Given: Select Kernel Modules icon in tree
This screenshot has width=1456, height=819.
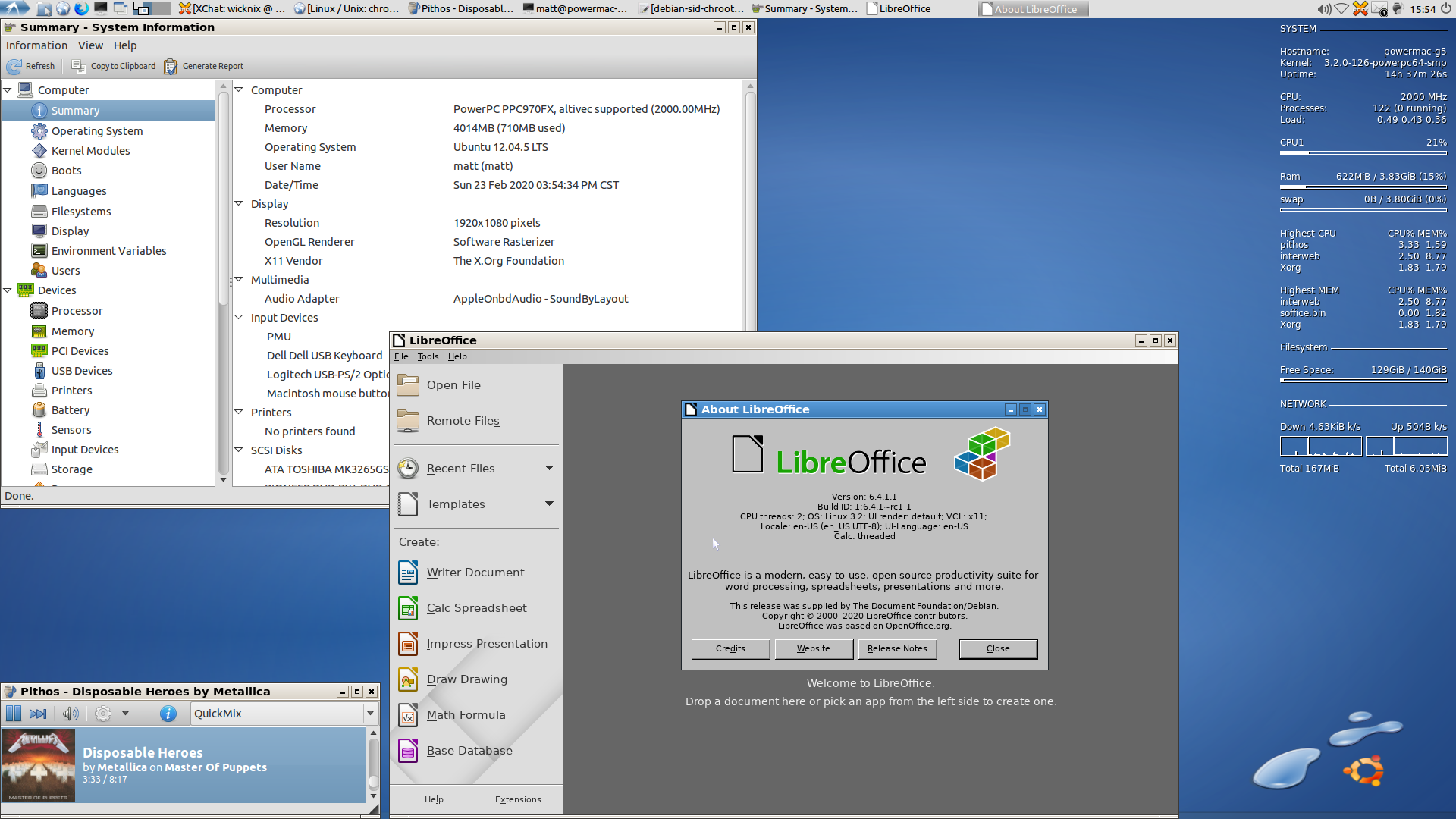Looking at the screenshot, I should [x=39, y=151].
